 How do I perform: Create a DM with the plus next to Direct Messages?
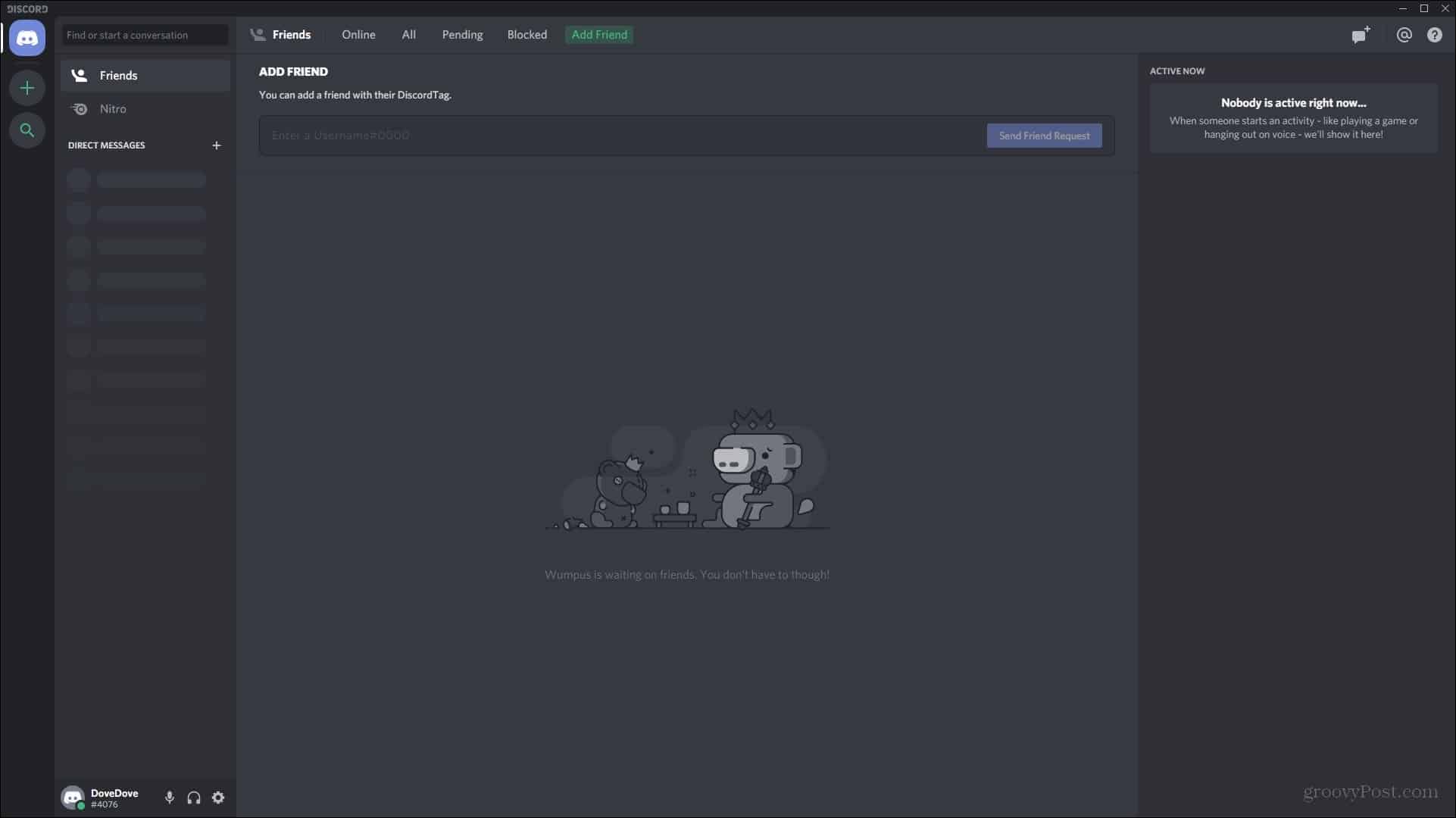[217, 145]
